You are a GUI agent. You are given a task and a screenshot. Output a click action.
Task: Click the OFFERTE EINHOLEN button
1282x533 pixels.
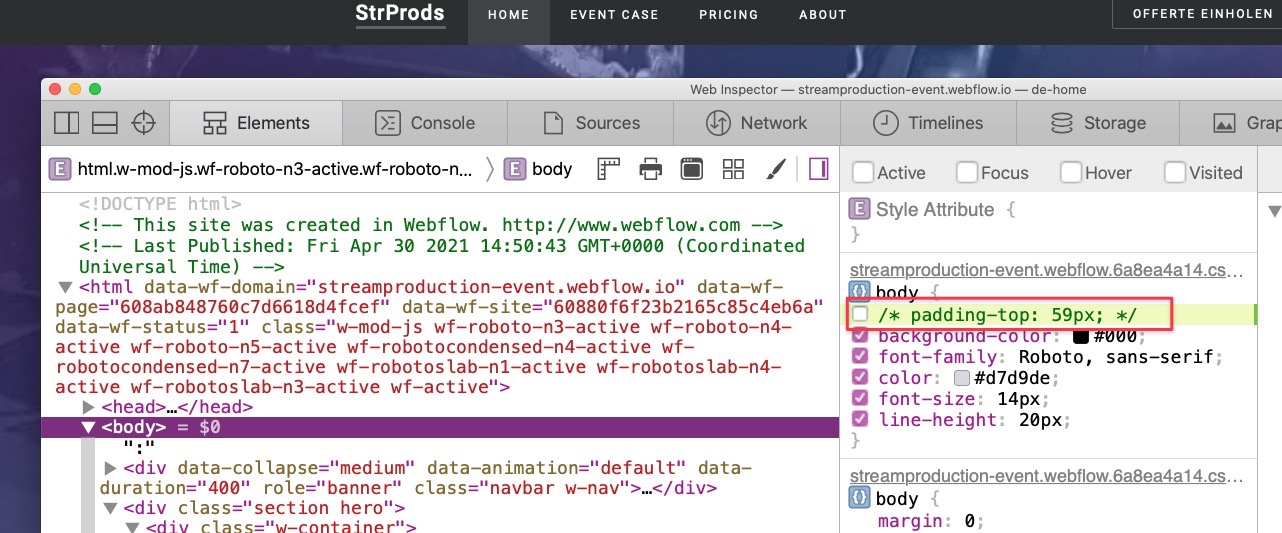(1197, 13)
